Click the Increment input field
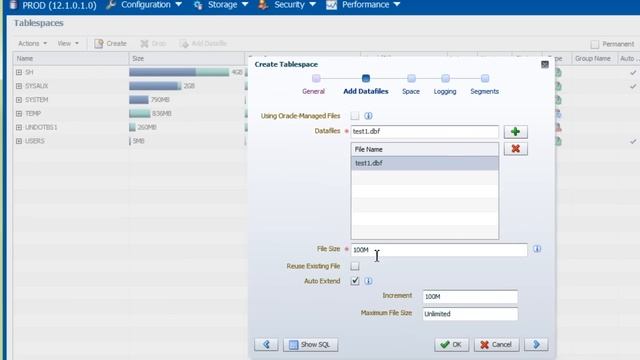The width and height of the screenshot is (640, 360). click(470, 297)
